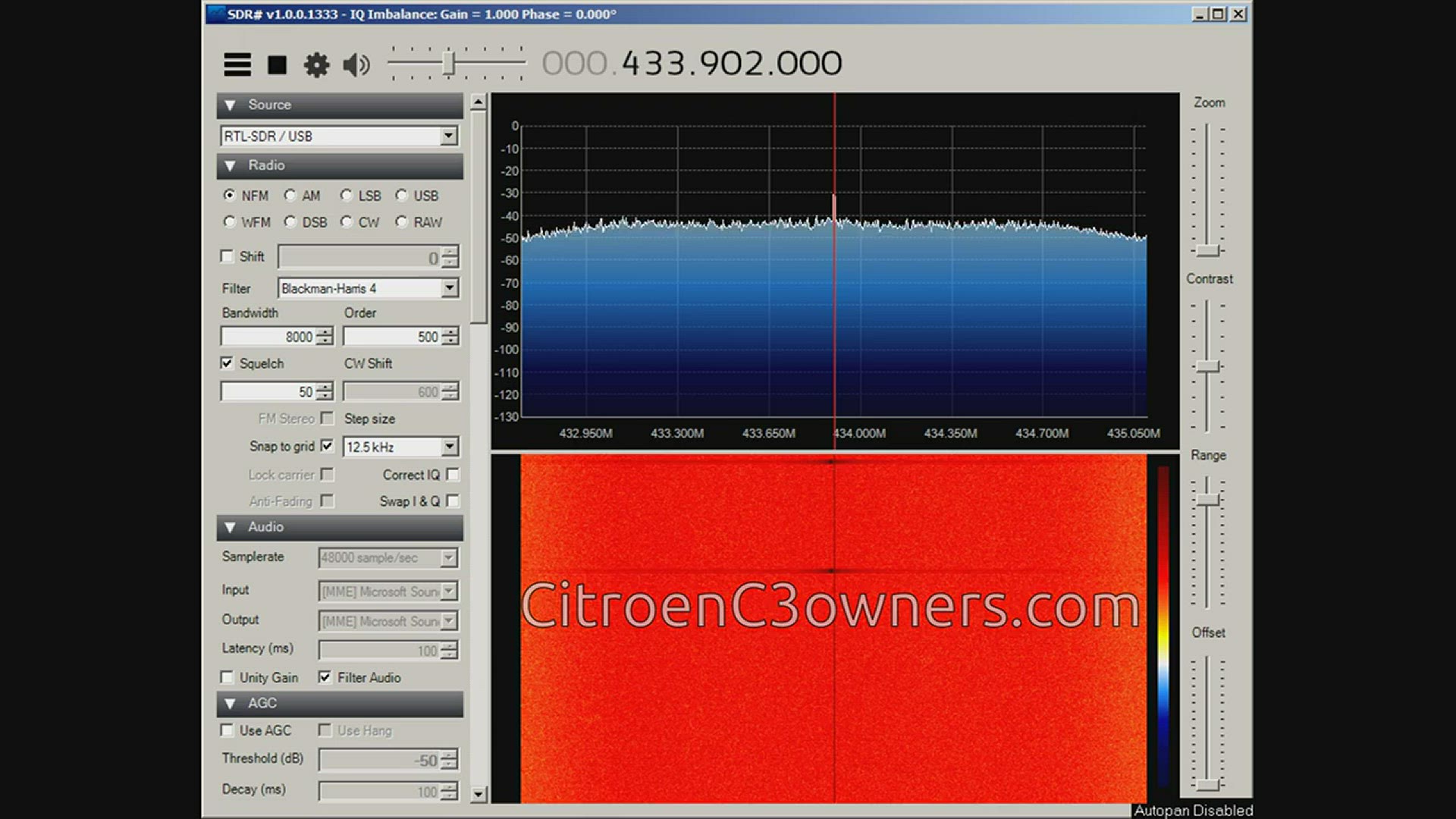Open the configuration gear icon
This screenshot has width=1456, height=819.
tap(316, 64)
